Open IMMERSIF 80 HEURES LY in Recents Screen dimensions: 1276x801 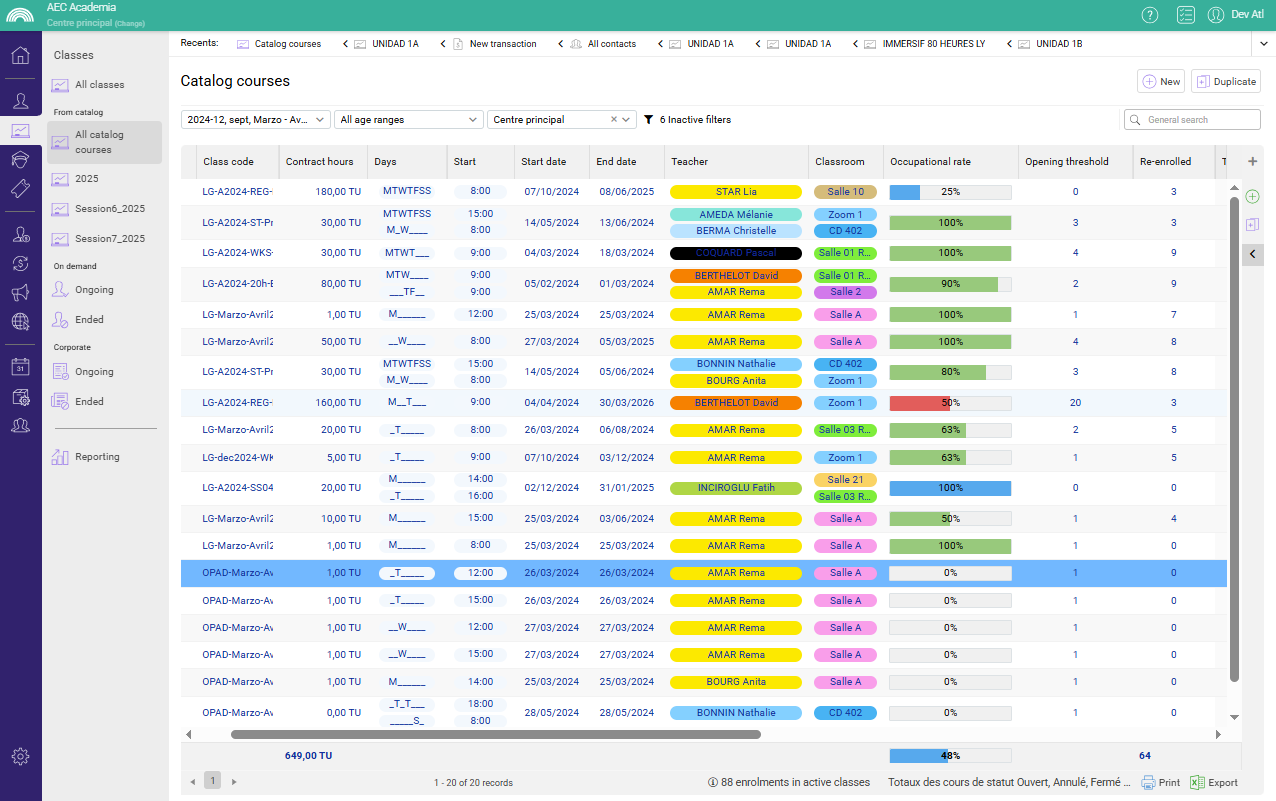pos(925,44)
